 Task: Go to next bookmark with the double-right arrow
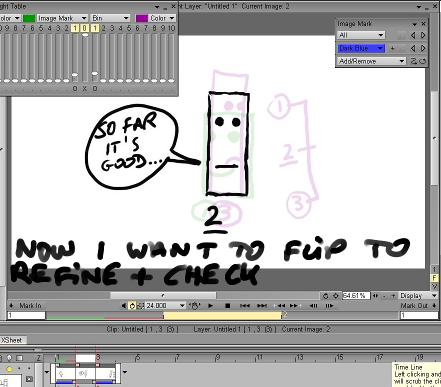point(295,306)
